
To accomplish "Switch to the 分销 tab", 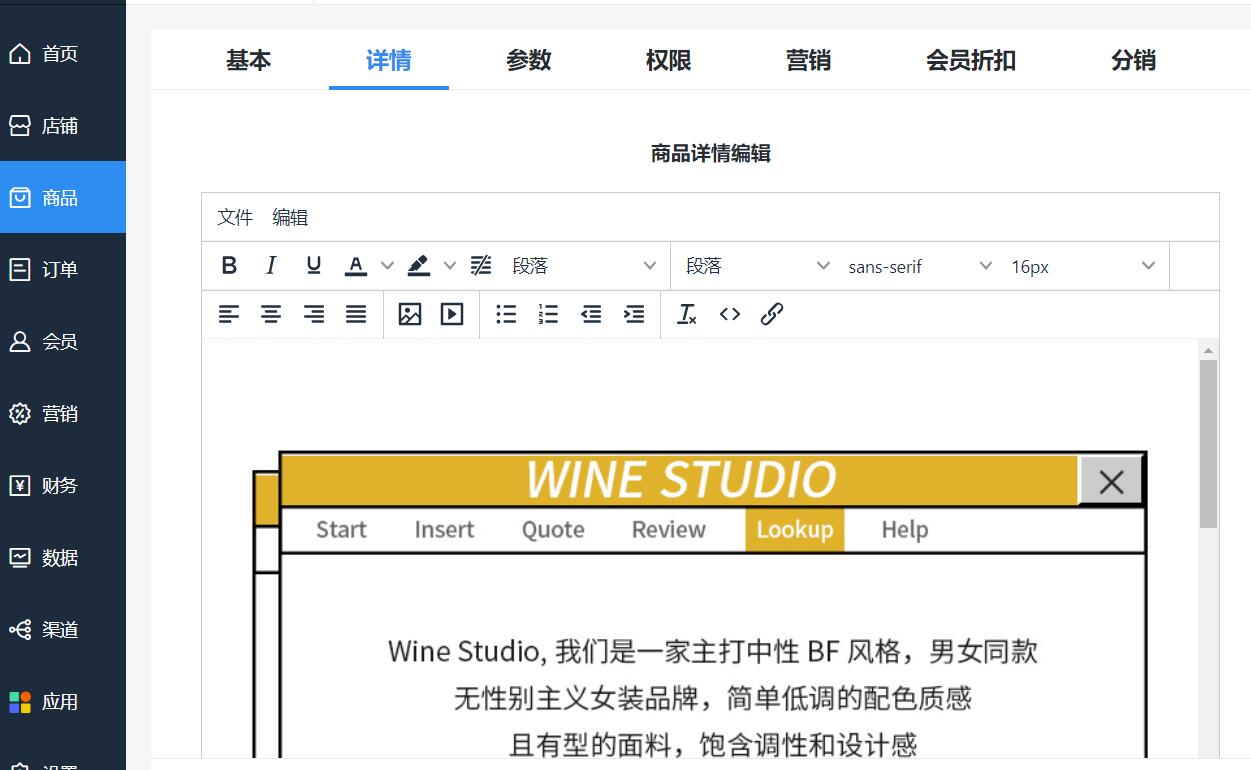I will coord(1134,60).
